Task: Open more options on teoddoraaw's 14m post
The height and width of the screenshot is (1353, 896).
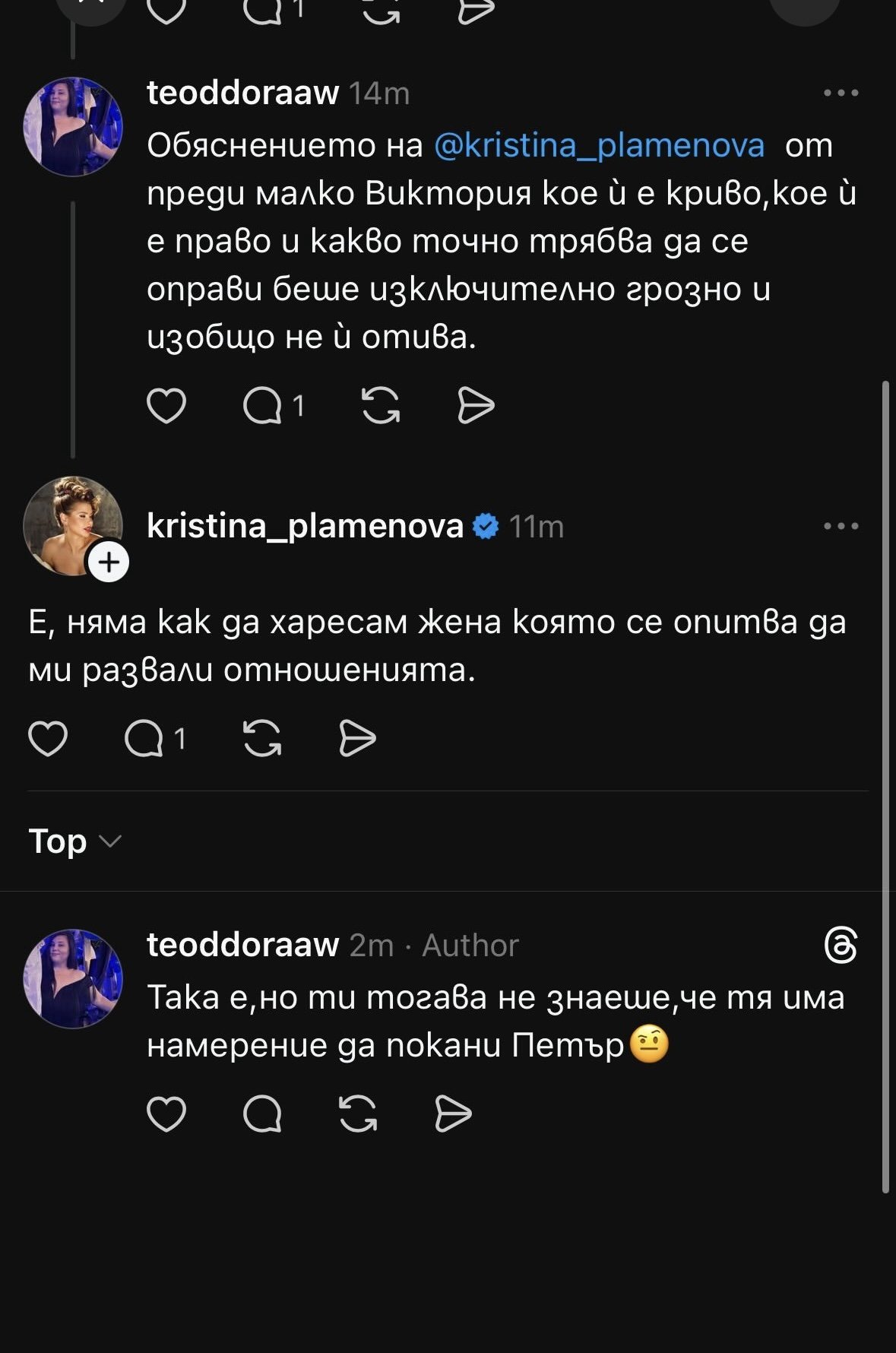Action: (841, 93)
